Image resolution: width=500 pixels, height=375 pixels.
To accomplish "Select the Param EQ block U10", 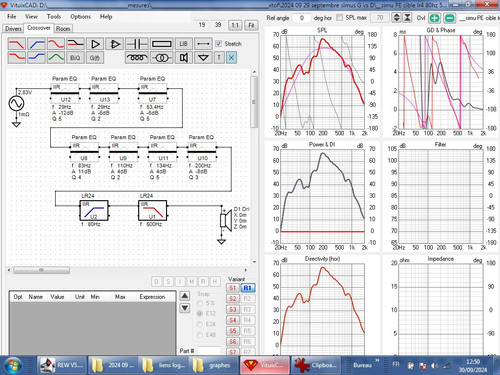I will pos(202,152).
